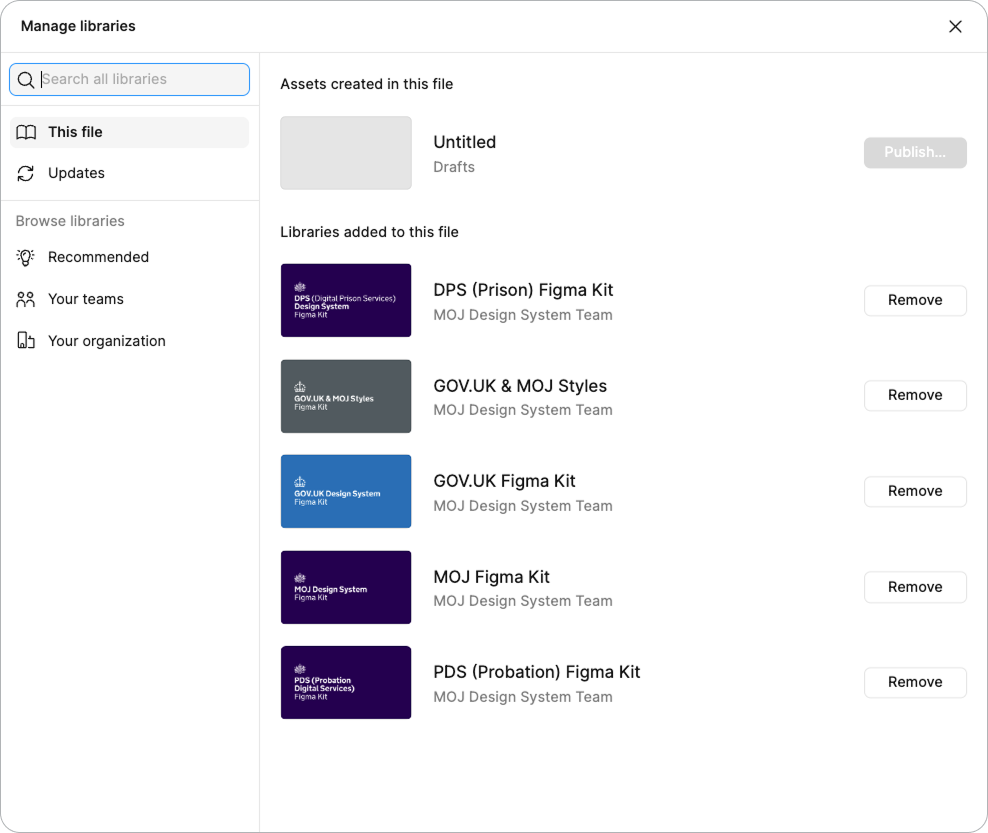Browse Recommended libraries
The width and height of the screenshot is (988, 833).
click(130, 257)
